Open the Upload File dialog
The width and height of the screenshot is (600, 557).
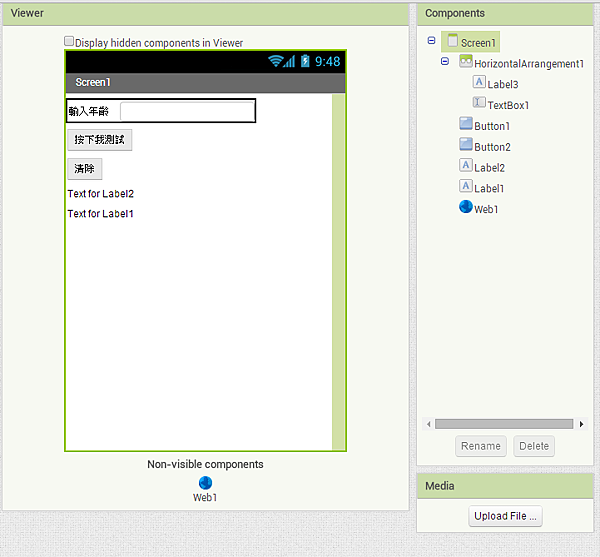point(505,516)
